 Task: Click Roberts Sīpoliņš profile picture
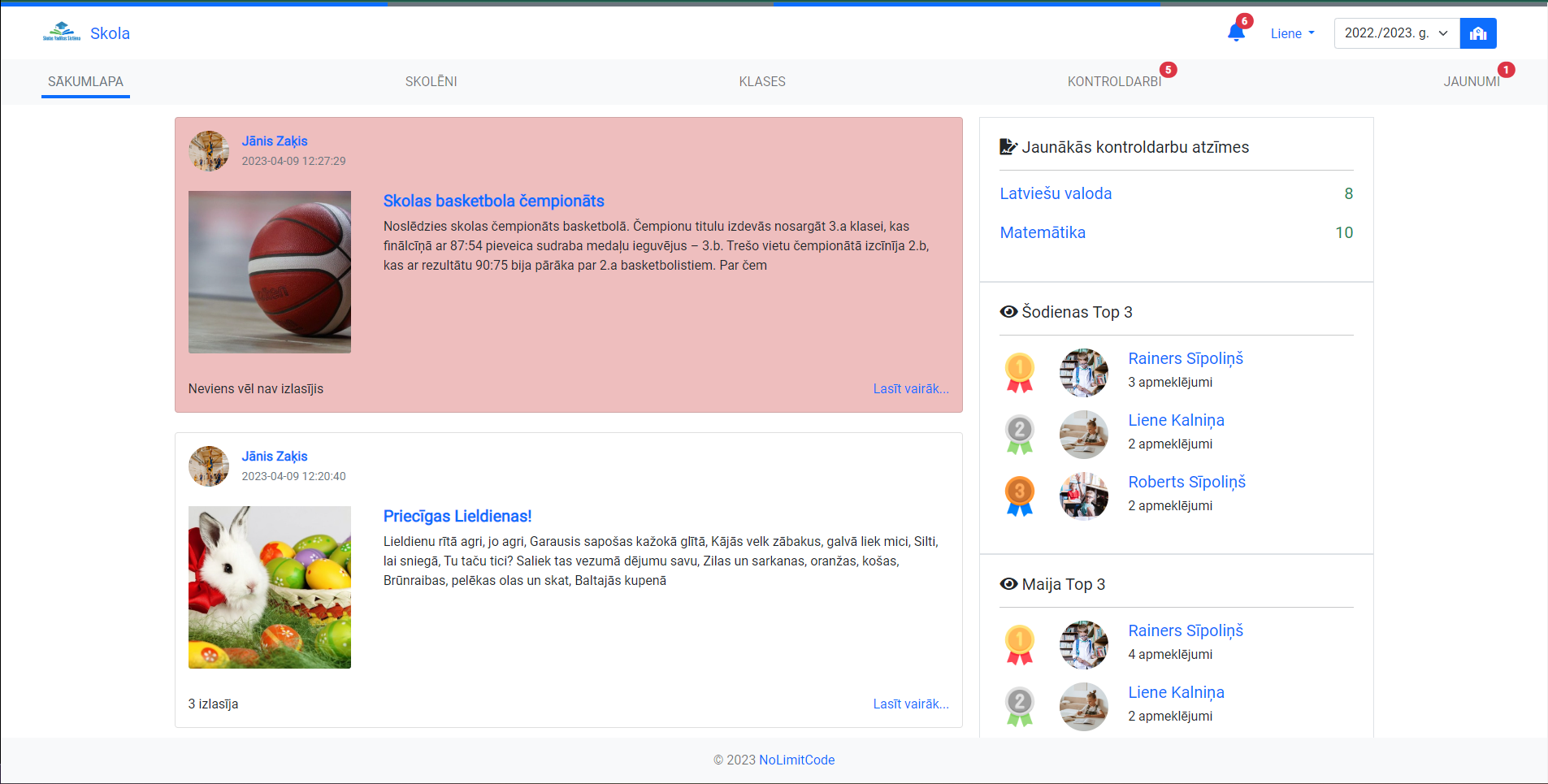point(1083,496)
